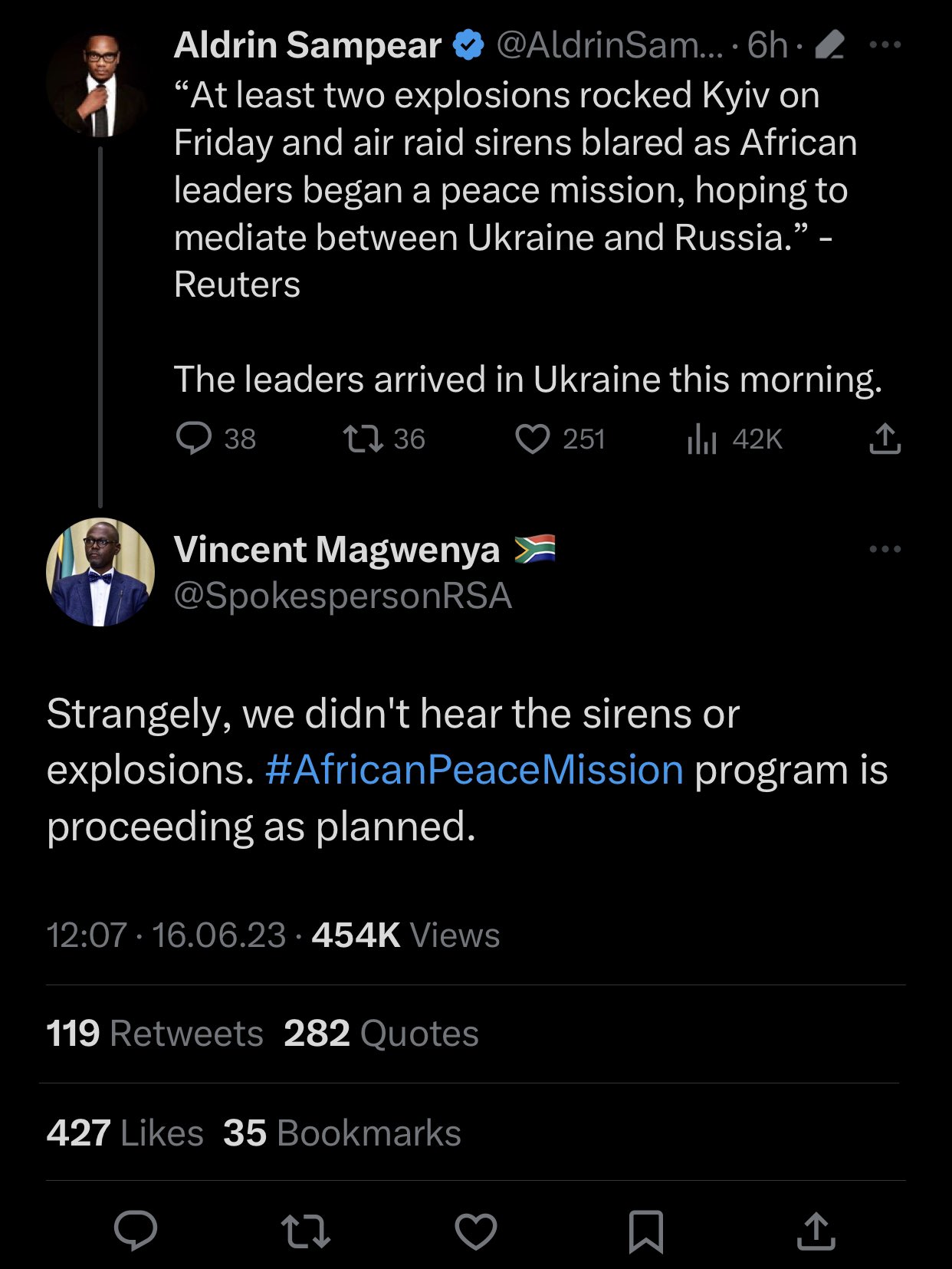This screenshot has width=952, height=1269.
Task: Reply to Vincent Magwenya's tweet
Action: click(136, 1230)
